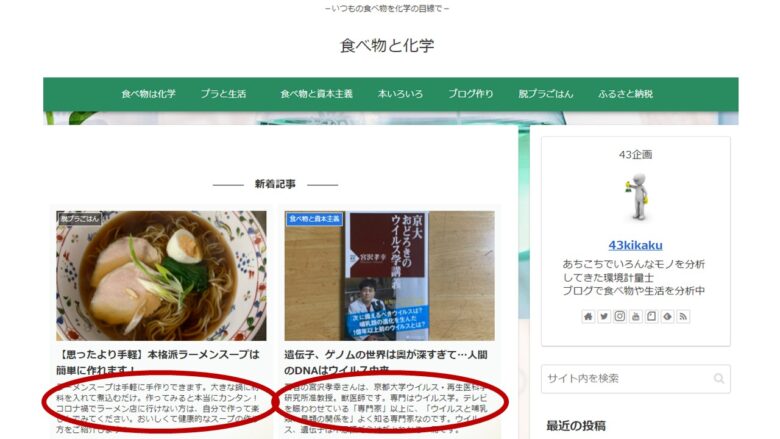Open the Twitter profile icon
The image size is (780, 439).
tap(604, 317)
